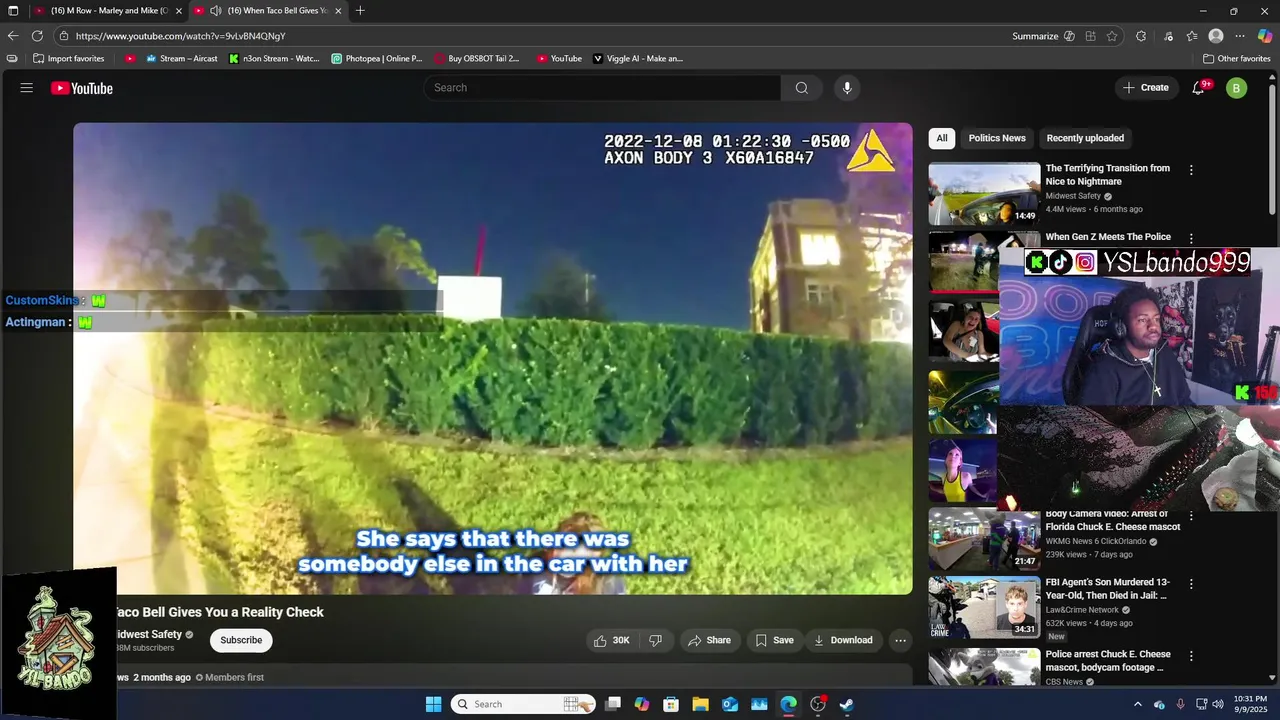Add page to favorites star icon
Image resolution: width=1280 pixels, height=720 pixels.
tap(1112, 36)
